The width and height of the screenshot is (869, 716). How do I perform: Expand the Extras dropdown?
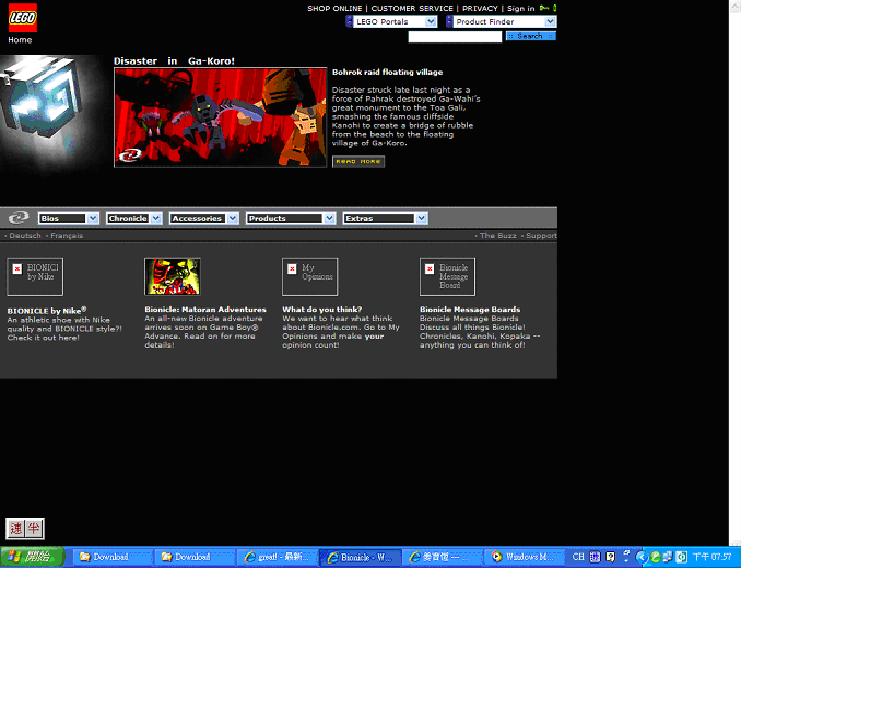(x=385, y=218)
